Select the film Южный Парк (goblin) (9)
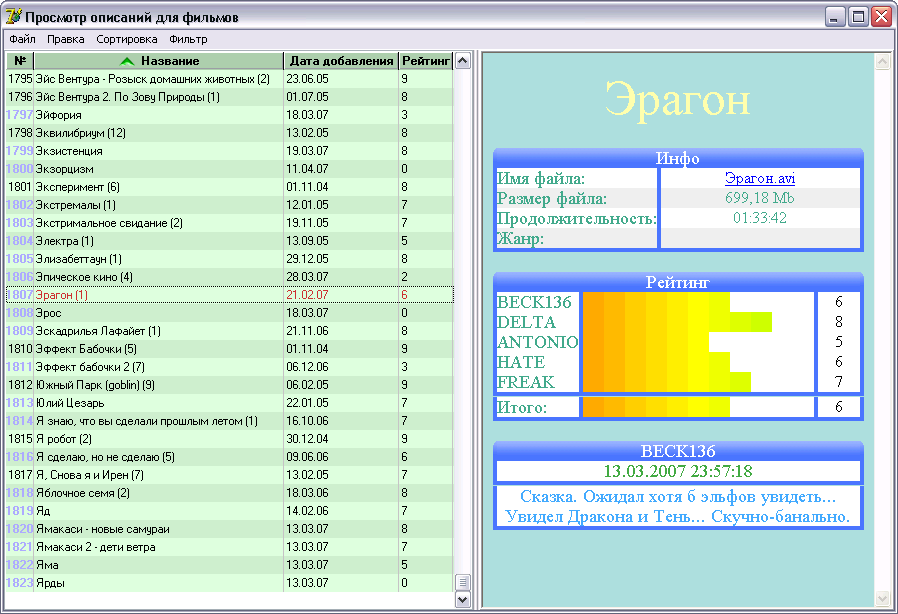The height and width of the screenshot is (614, 898). pos(230,385)
